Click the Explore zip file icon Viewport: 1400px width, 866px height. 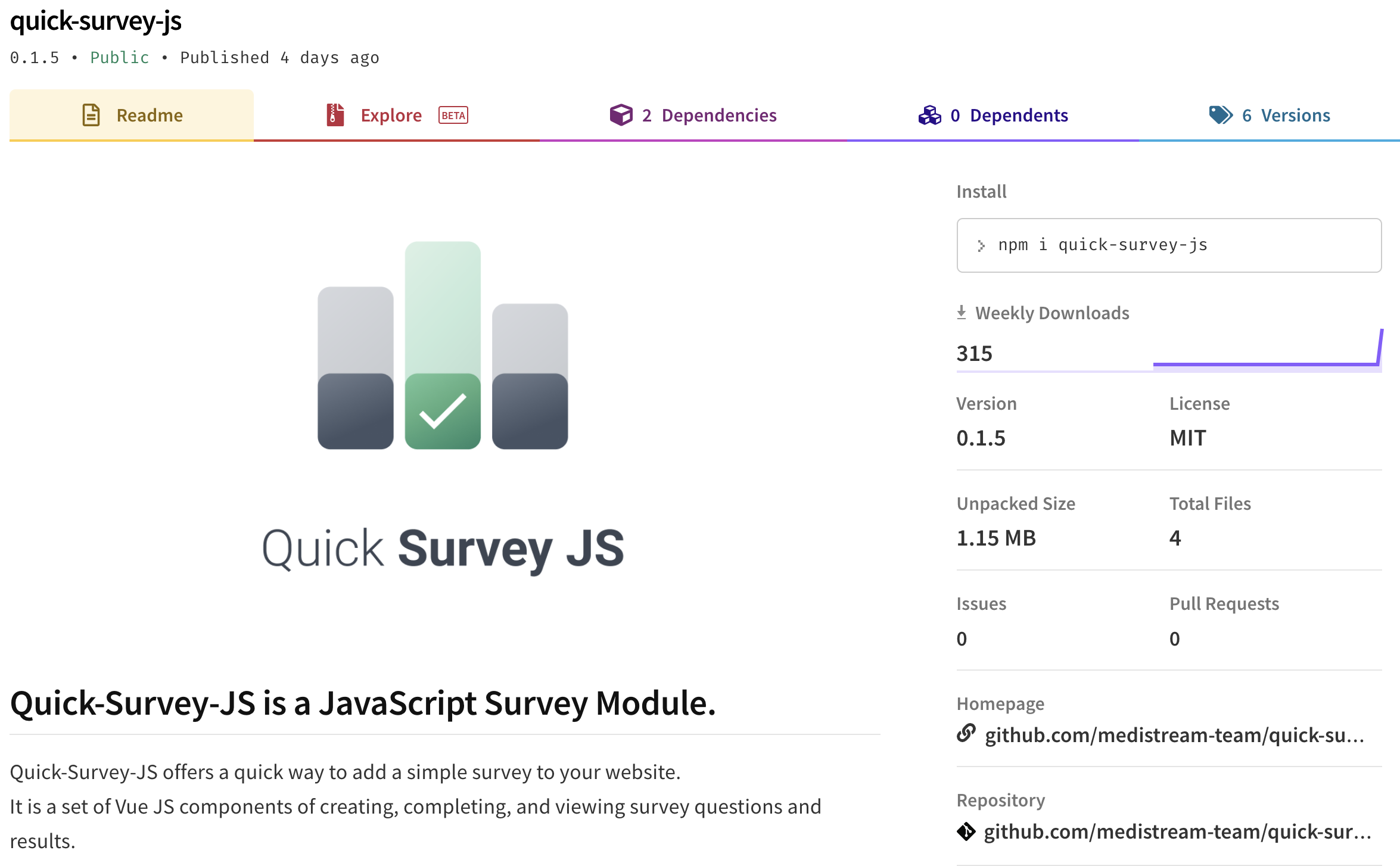click(x=335, y=115)
